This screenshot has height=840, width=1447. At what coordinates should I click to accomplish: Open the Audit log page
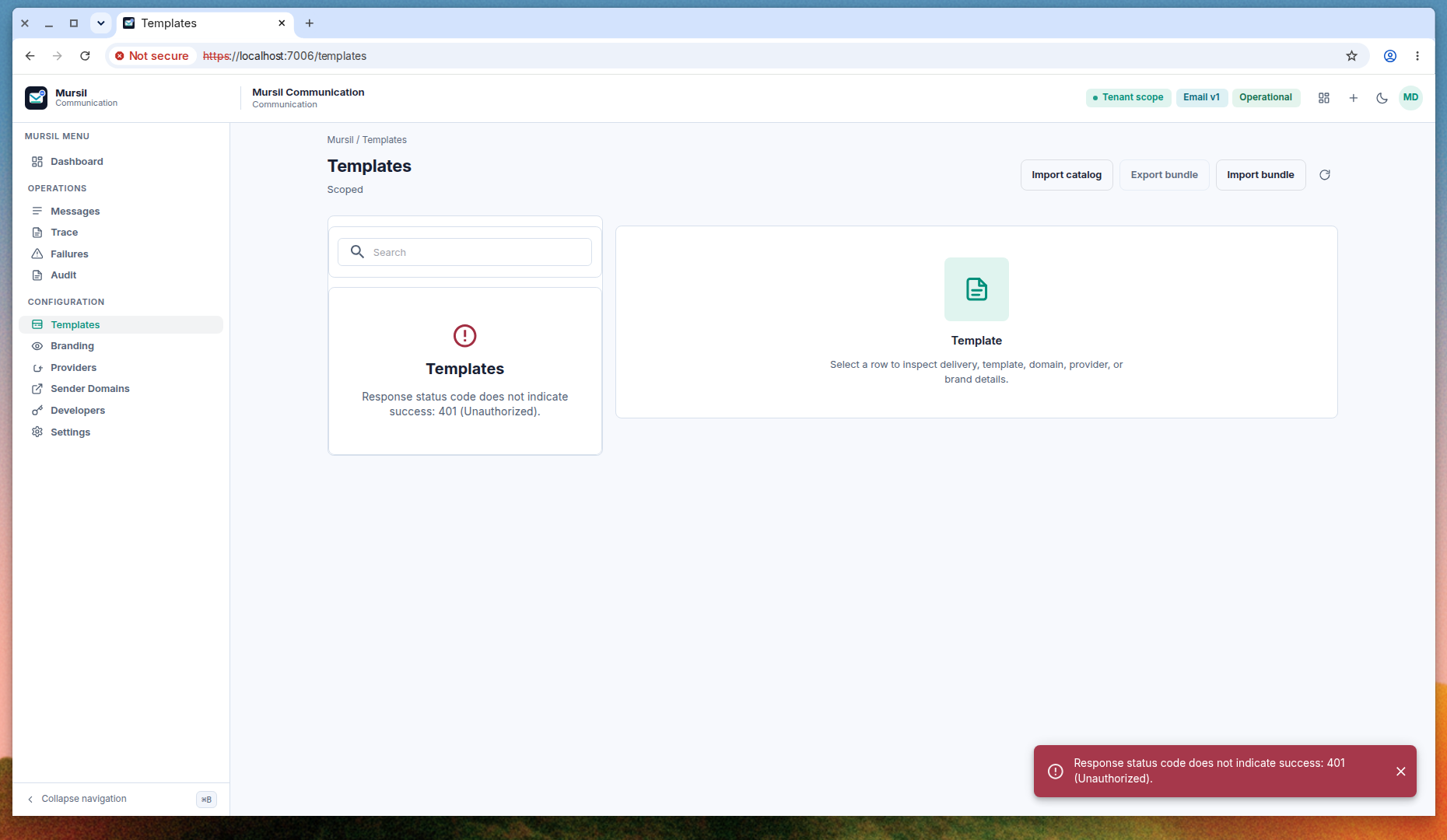pyautogui.click(x=121, y=275)
